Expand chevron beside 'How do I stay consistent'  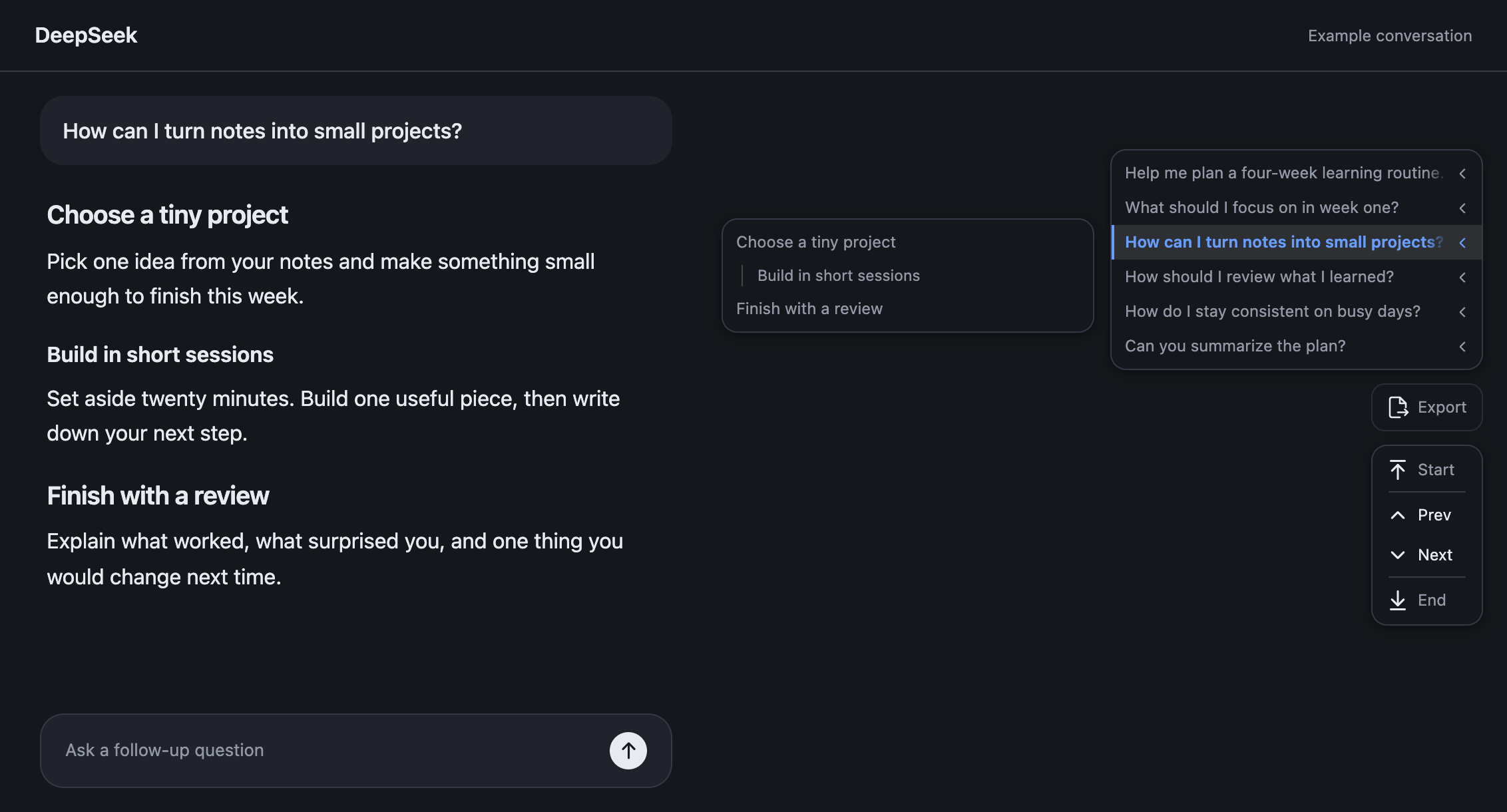(1462, 312)
